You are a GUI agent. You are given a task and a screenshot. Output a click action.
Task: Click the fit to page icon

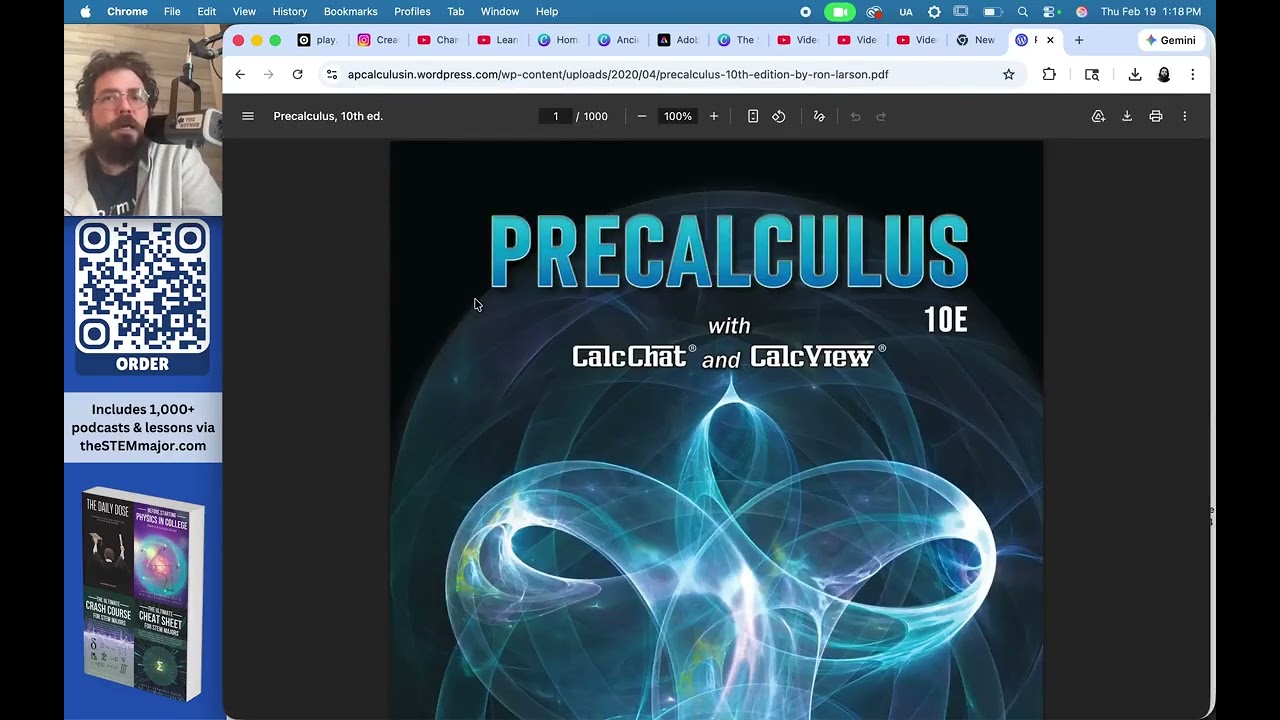753,116
